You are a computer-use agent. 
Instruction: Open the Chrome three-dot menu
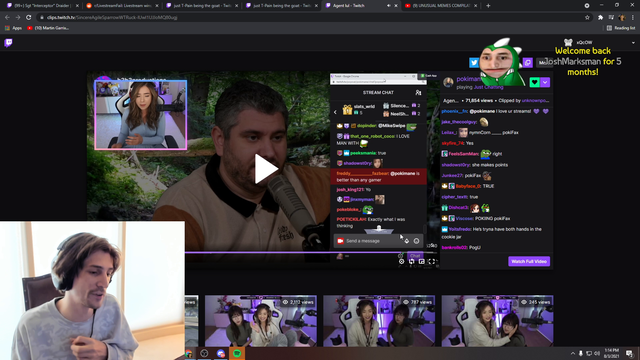(x=633, y=18)
